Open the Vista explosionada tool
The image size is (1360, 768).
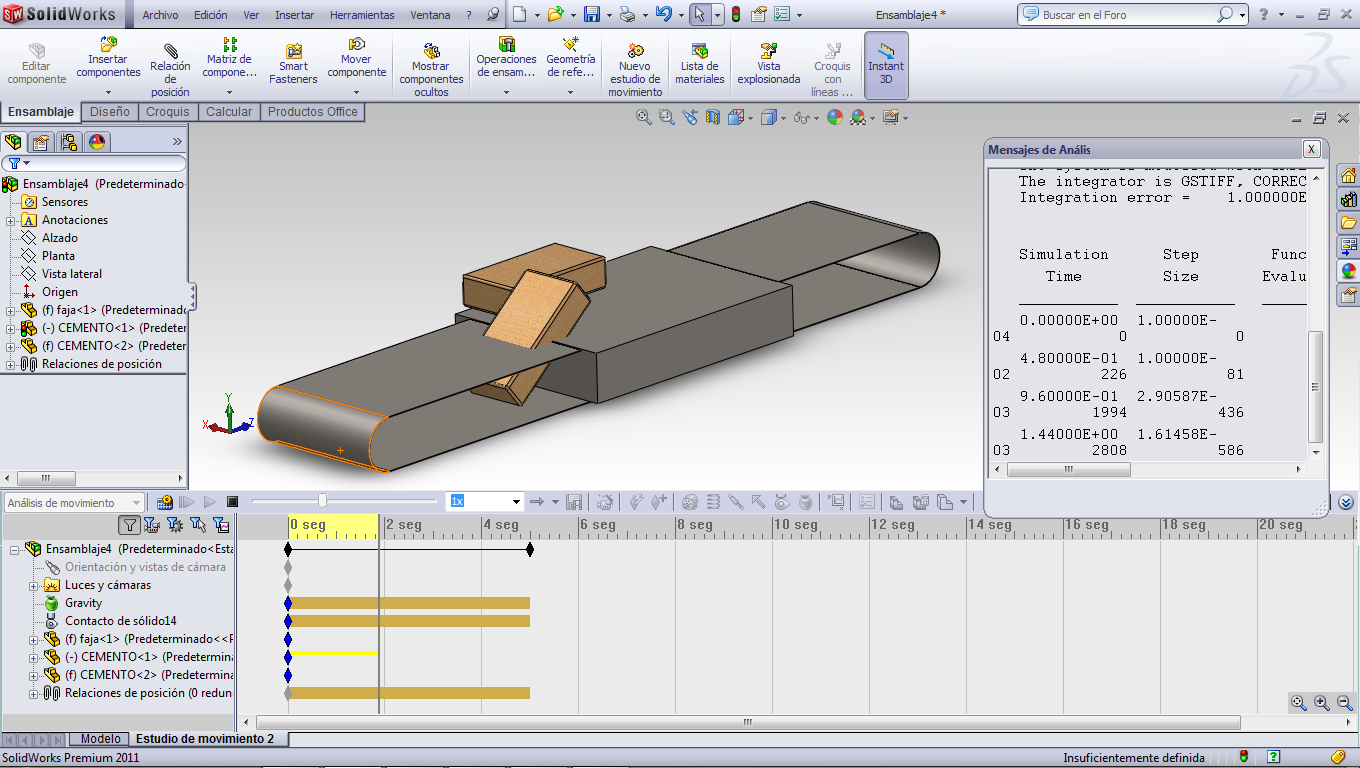pyautogui.click(x=769, y=64)
